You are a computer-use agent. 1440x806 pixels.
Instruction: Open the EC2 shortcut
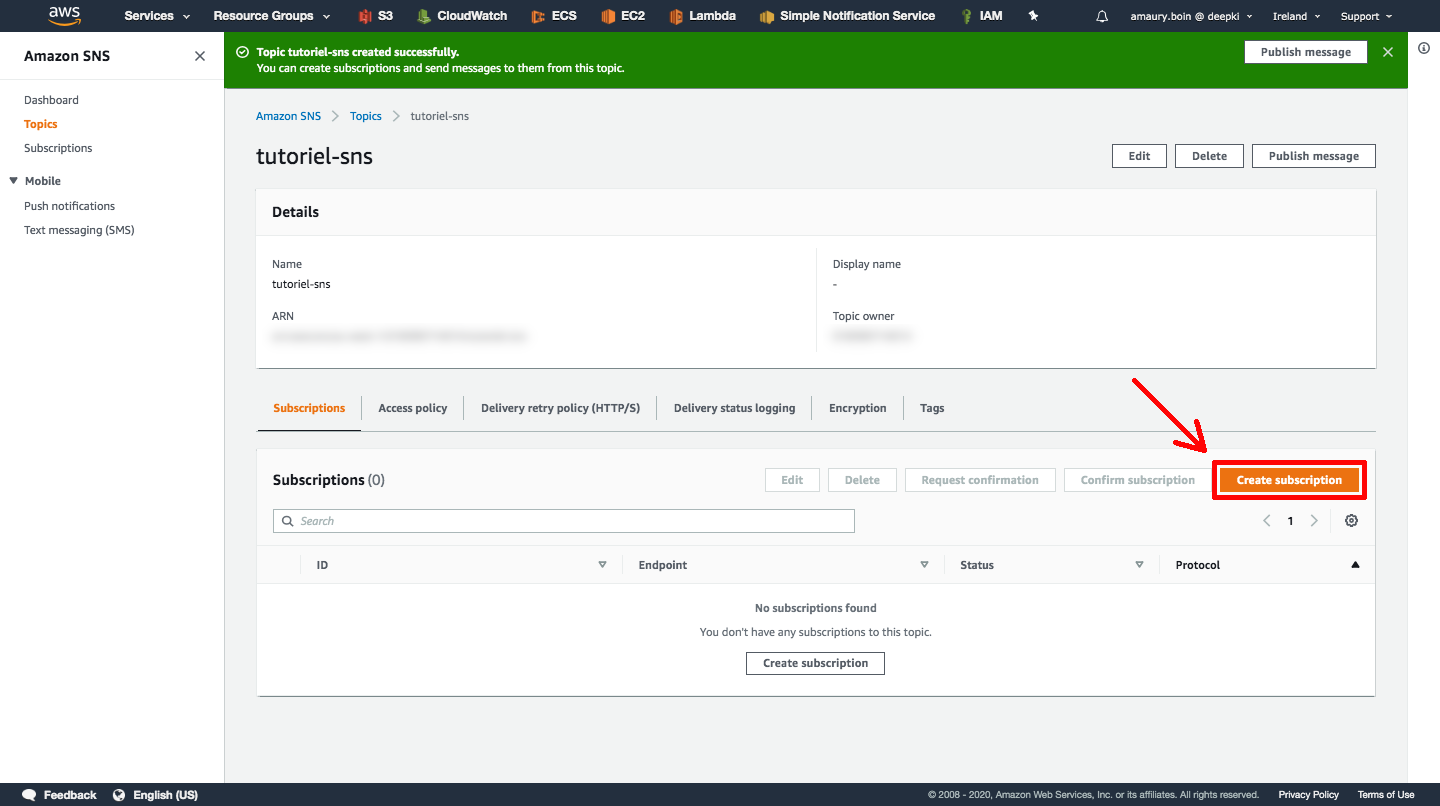pyautogui.click(x=623, y=16)
